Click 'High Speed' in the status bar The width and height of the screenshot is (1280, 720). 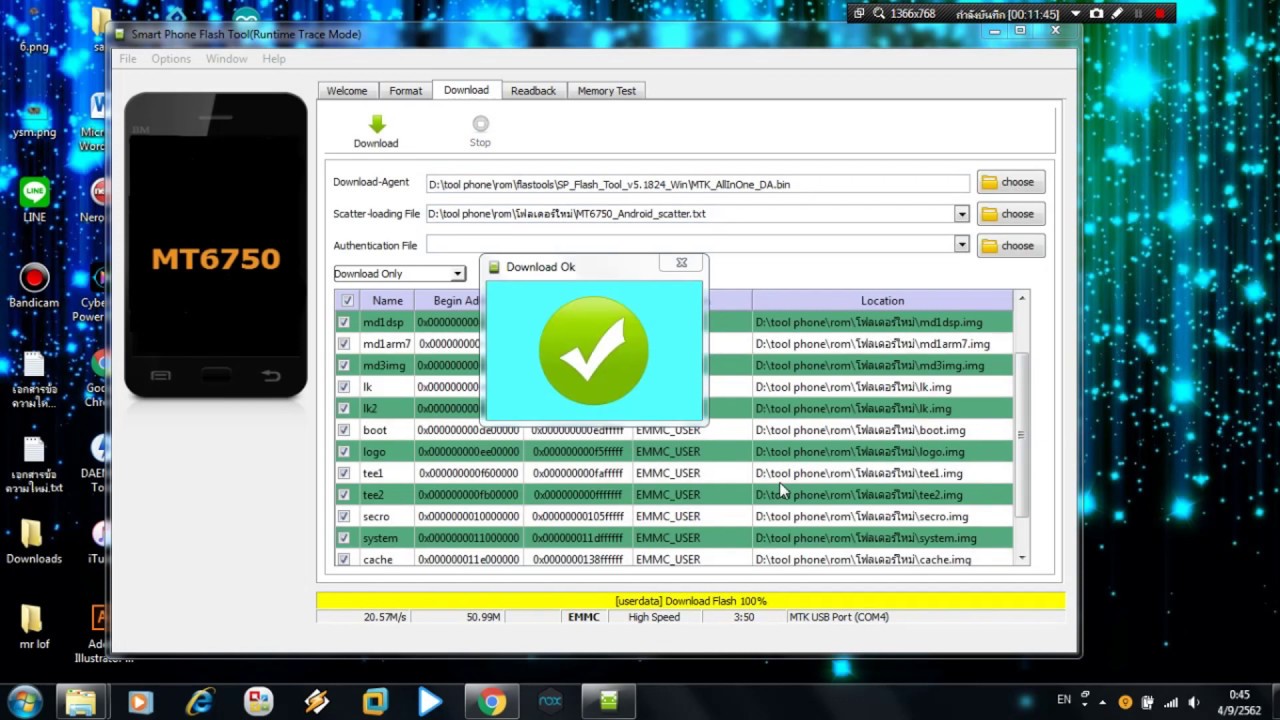pyautogui.click(x=654, y=617)
